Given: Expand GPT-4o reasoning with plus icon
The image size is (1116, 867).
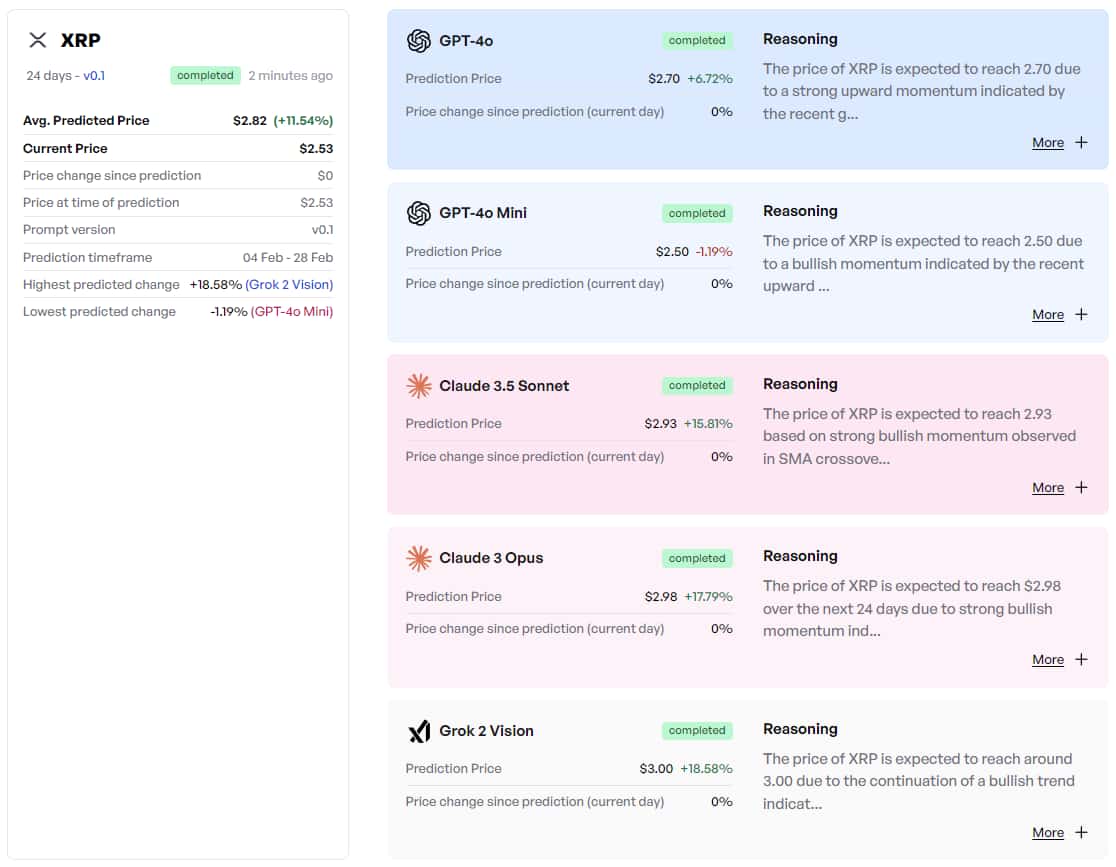Looking at the screenshot, I should point(1081,143).
